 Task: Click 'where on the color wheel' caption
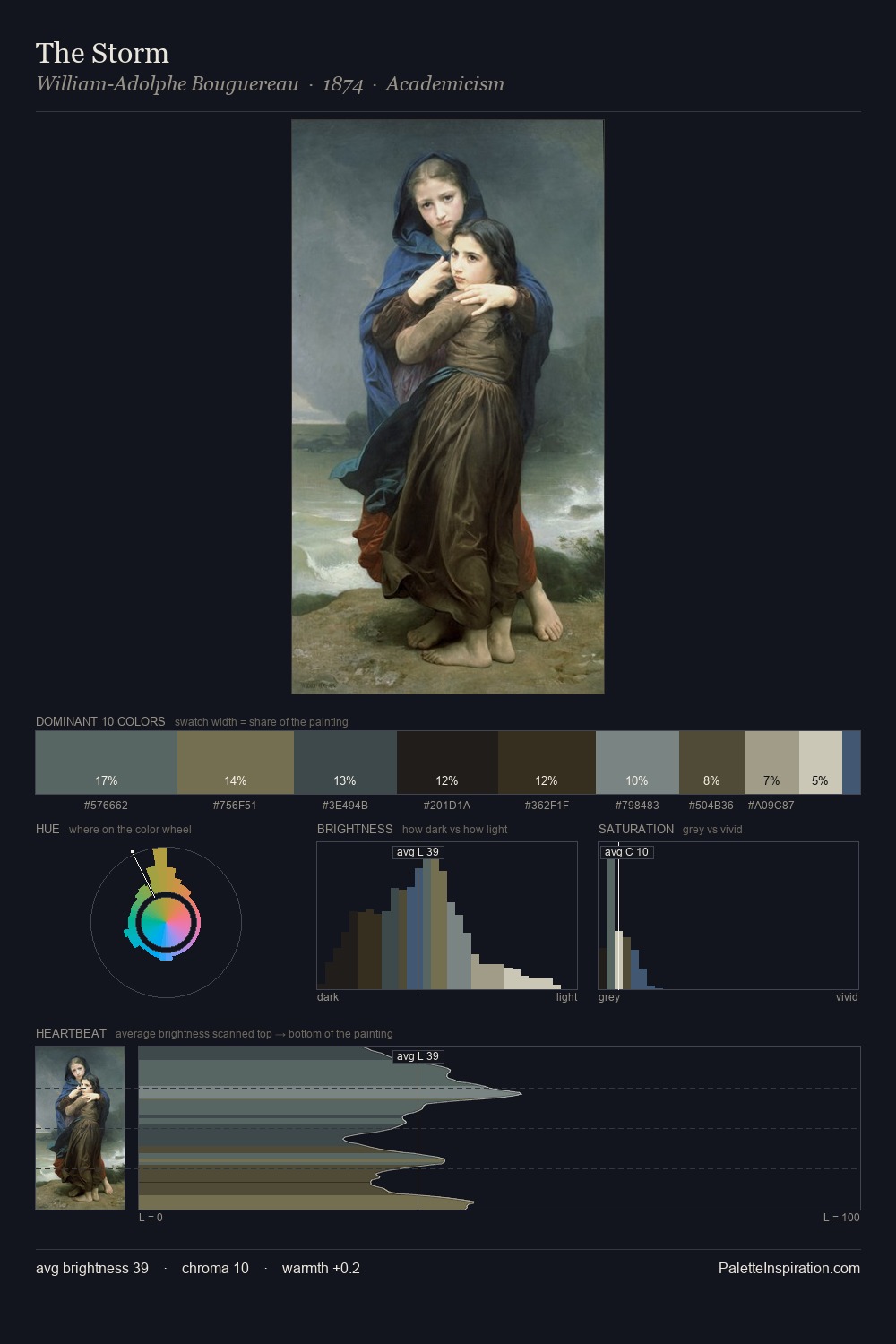click(x=130, y=830)
